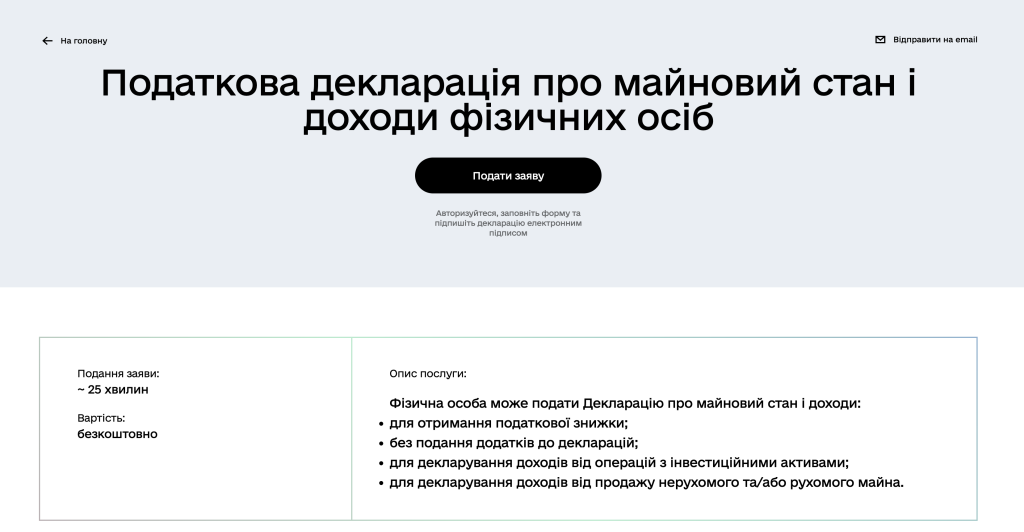Click the 'Вартість:' label

[x=101, y=418]
